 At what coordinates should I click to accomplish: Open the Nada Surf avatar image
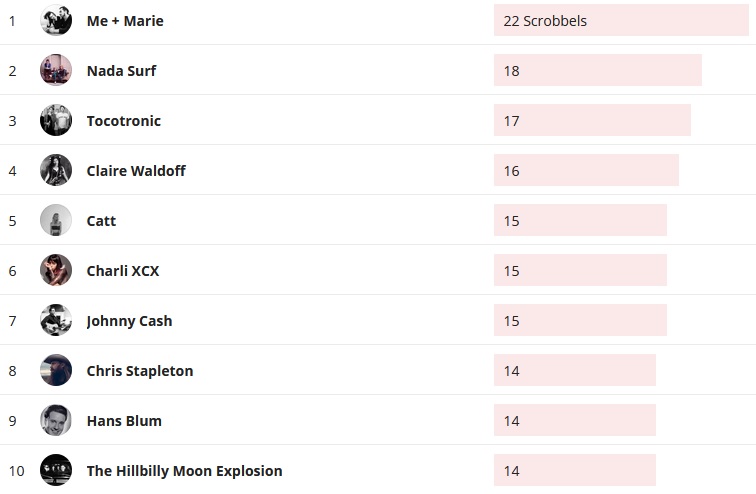(56, 70)
